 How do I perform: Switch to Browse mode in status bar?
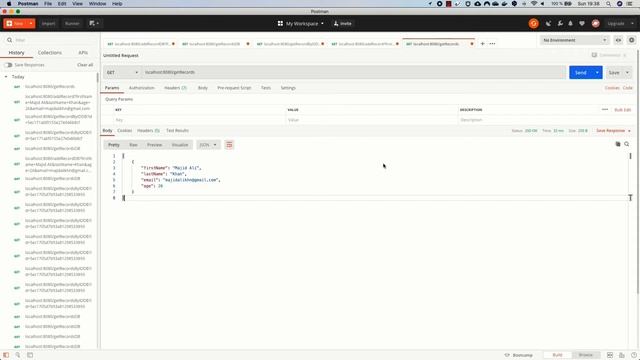[586, 355]
